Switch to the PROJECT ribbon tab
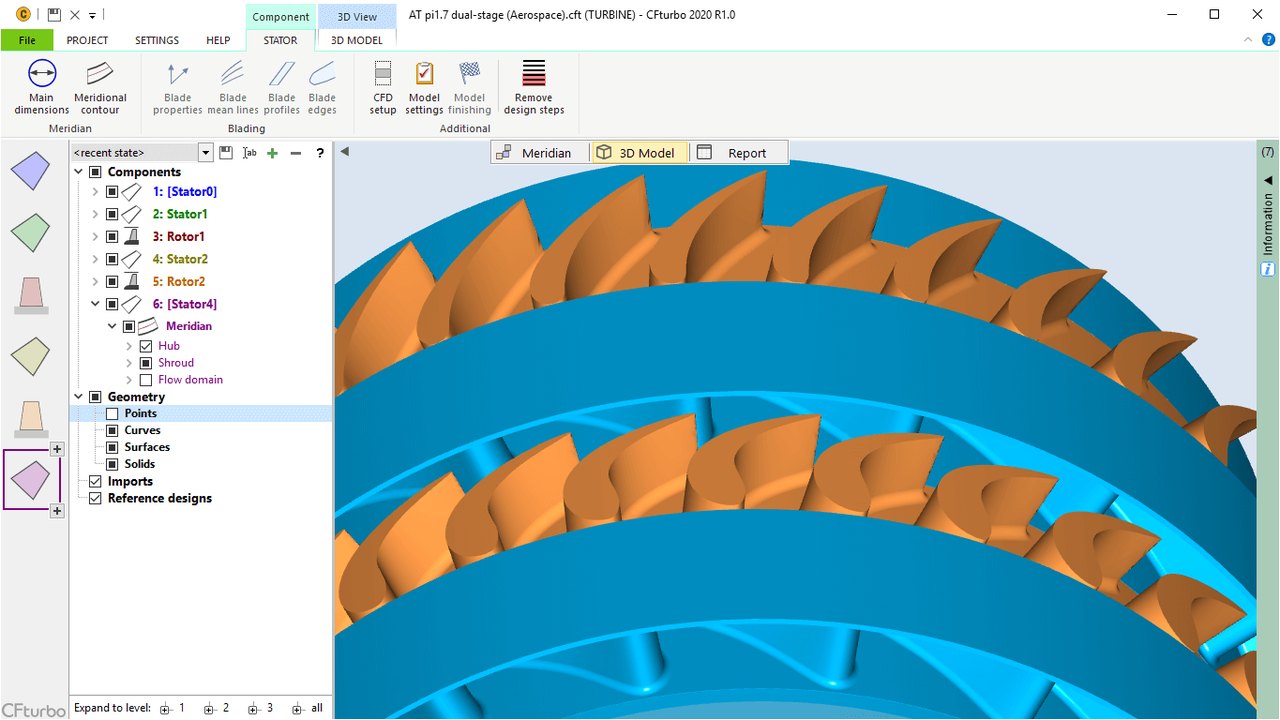 [87, 40]
